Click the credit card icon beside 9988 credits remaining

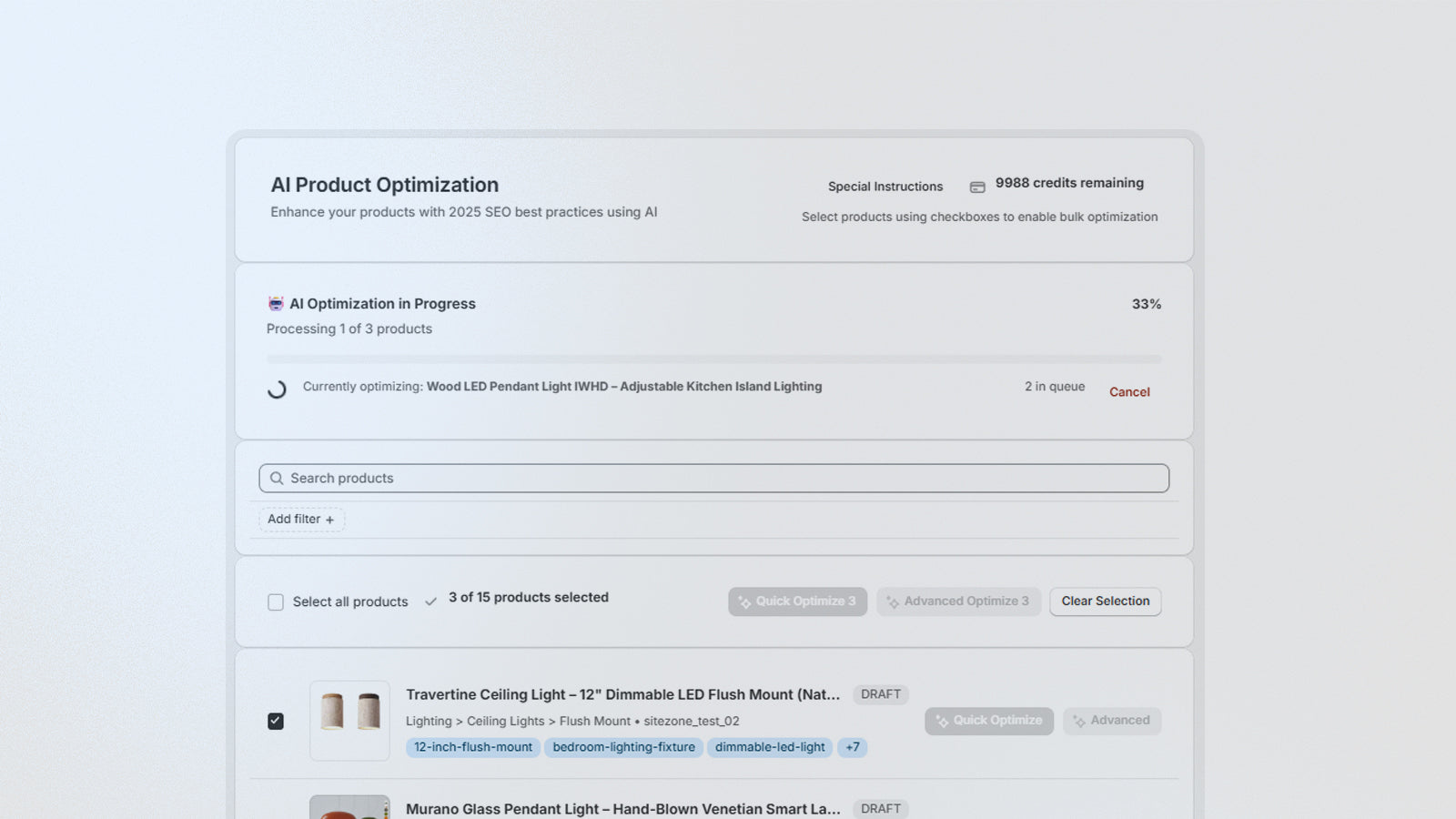(x=976, y=186)
